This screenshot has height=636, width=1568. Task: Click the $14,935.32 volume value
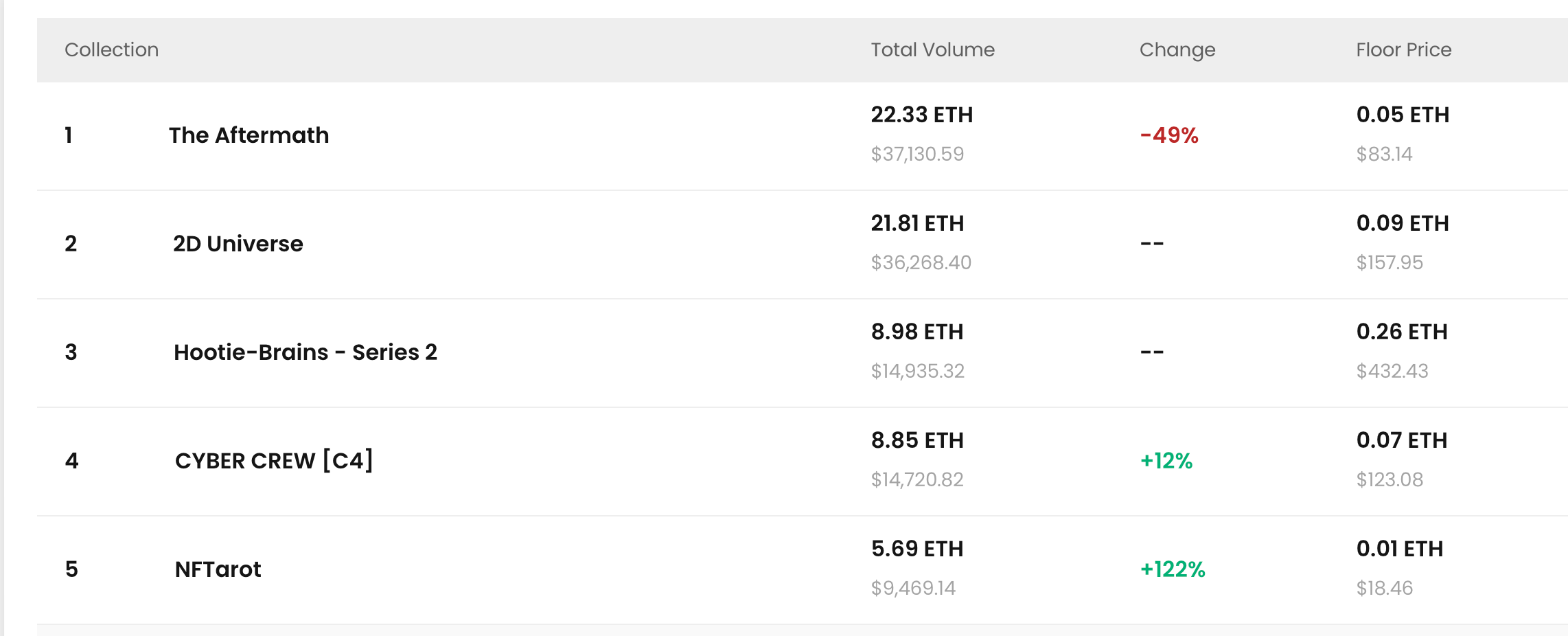[918, 371]
